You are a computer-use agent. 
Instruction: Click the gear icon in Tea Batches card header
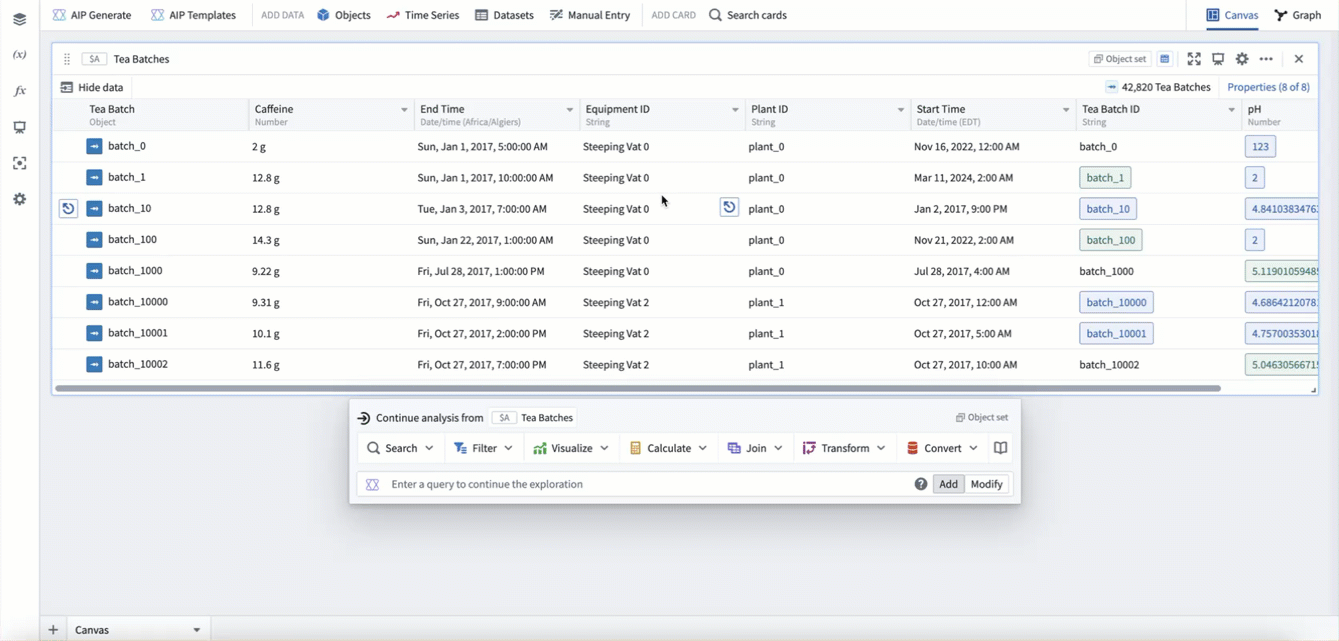tap(1242, 59)
